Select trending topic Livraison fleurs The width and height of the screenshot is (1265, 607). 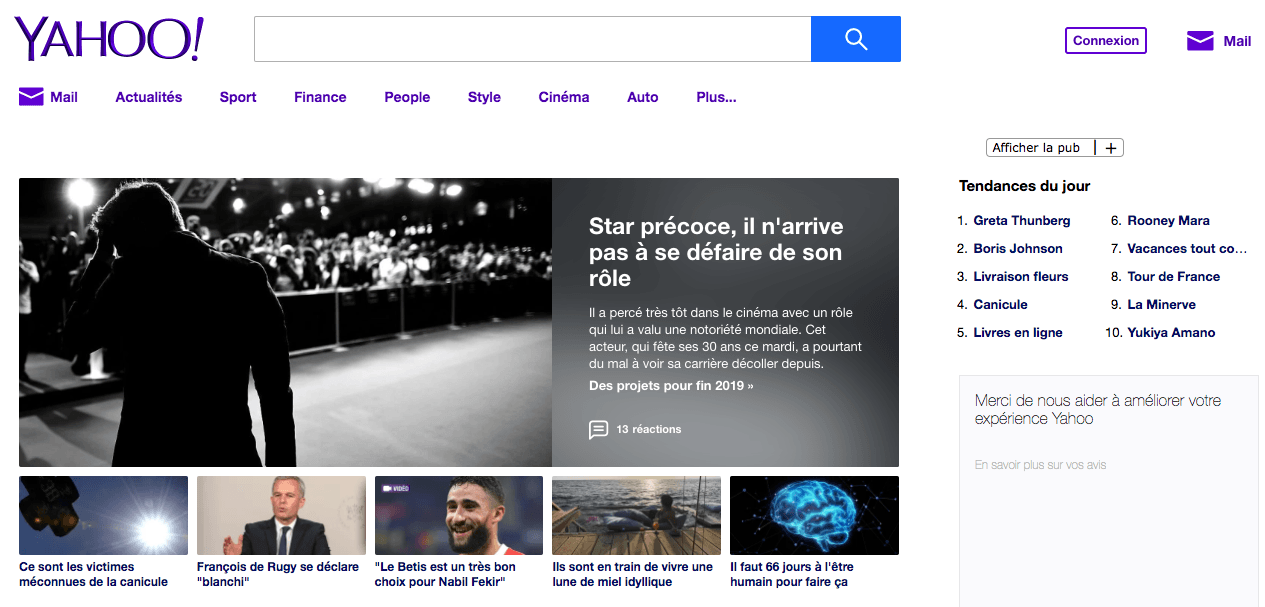1021,277
